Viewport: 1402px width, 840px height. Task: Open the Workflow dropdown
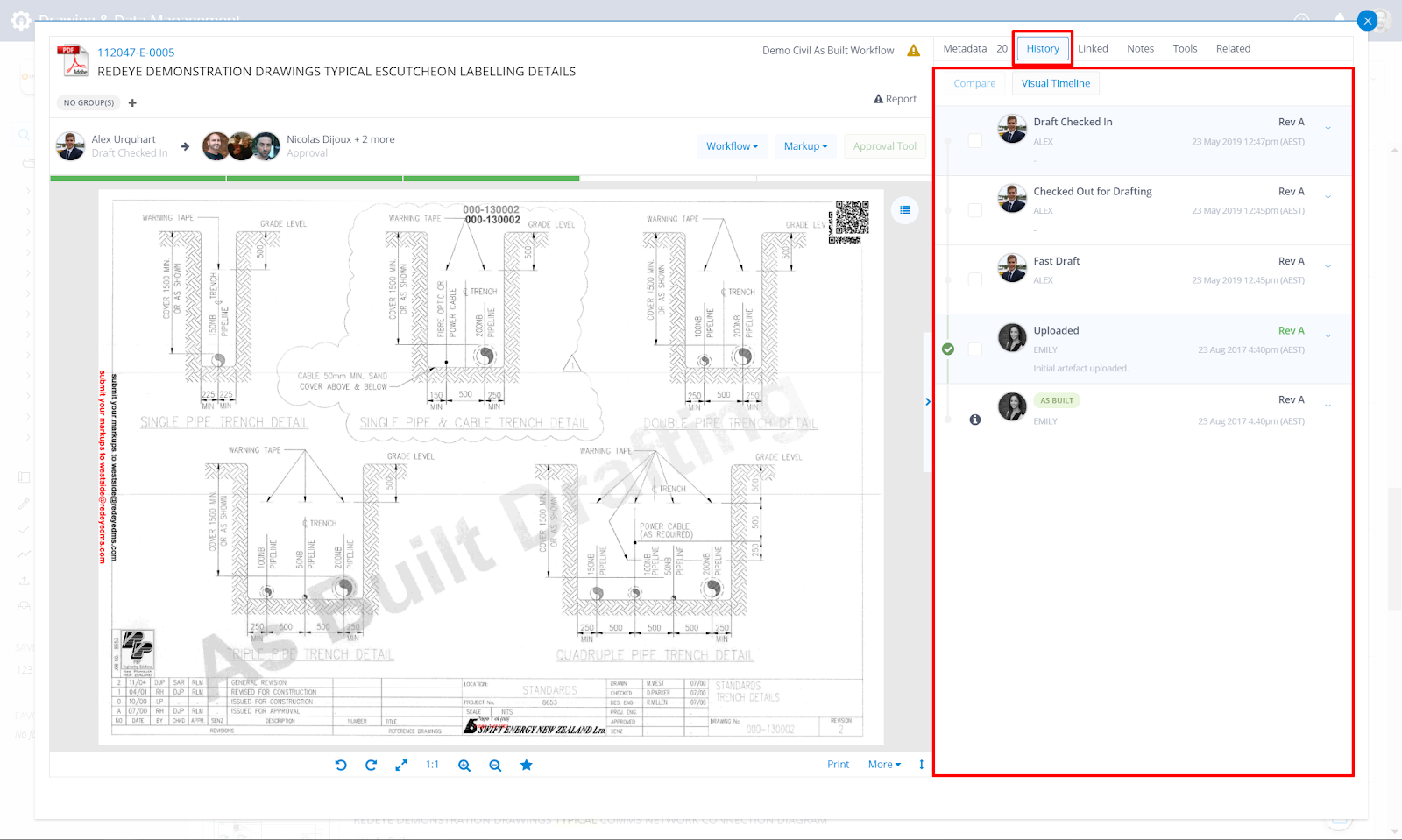tap(732, 146)
